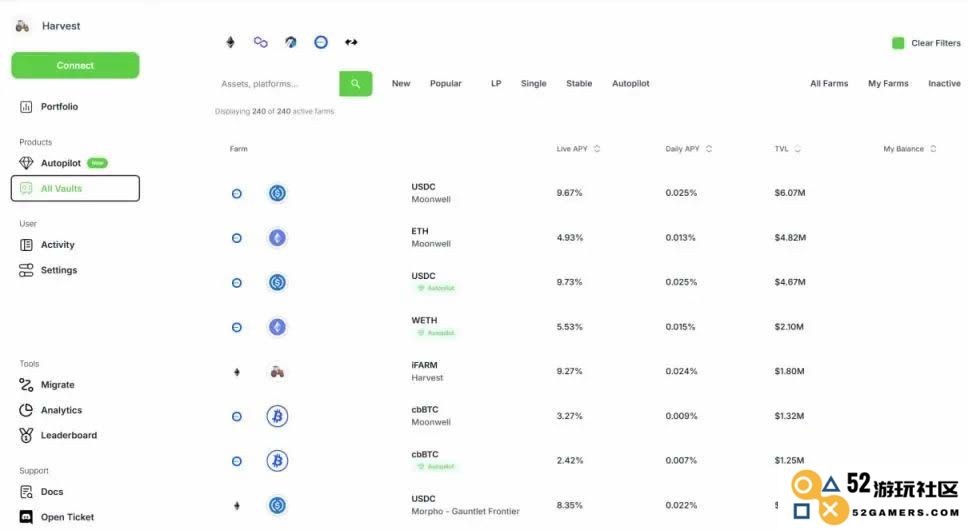Viewport: 968px width, 530px height.
Task: Focus the Assets, platforms search field
Action: pos(277,83)
